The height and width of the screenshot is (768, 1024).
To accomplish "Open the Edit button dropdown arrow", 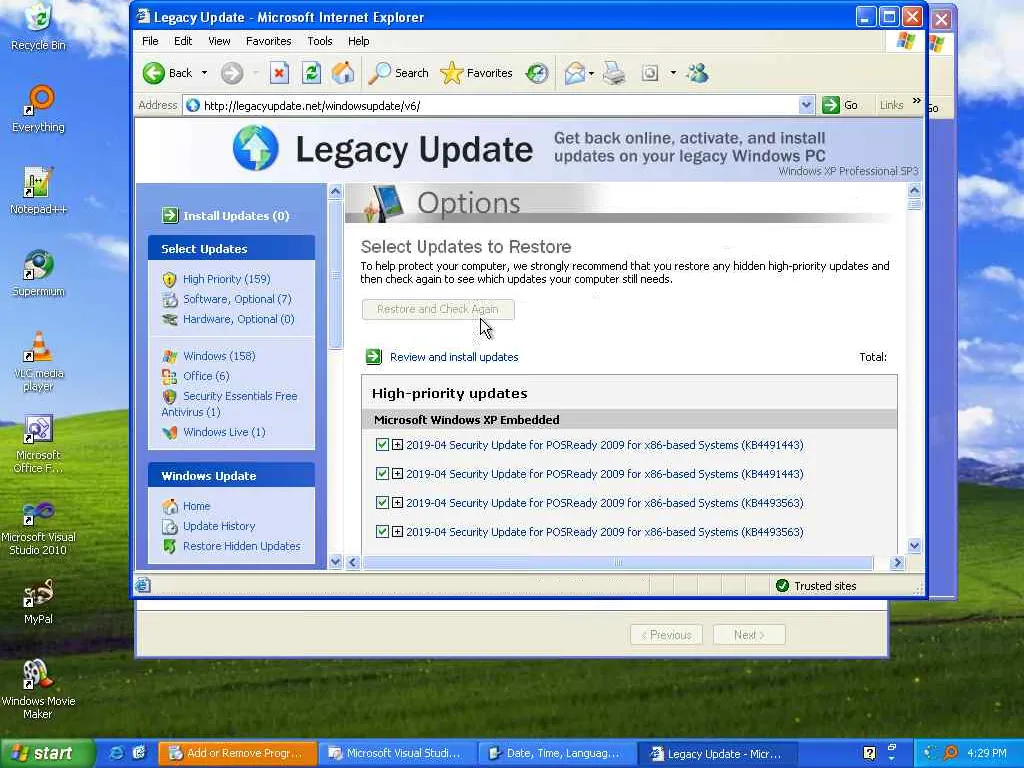I will [673, 73].
